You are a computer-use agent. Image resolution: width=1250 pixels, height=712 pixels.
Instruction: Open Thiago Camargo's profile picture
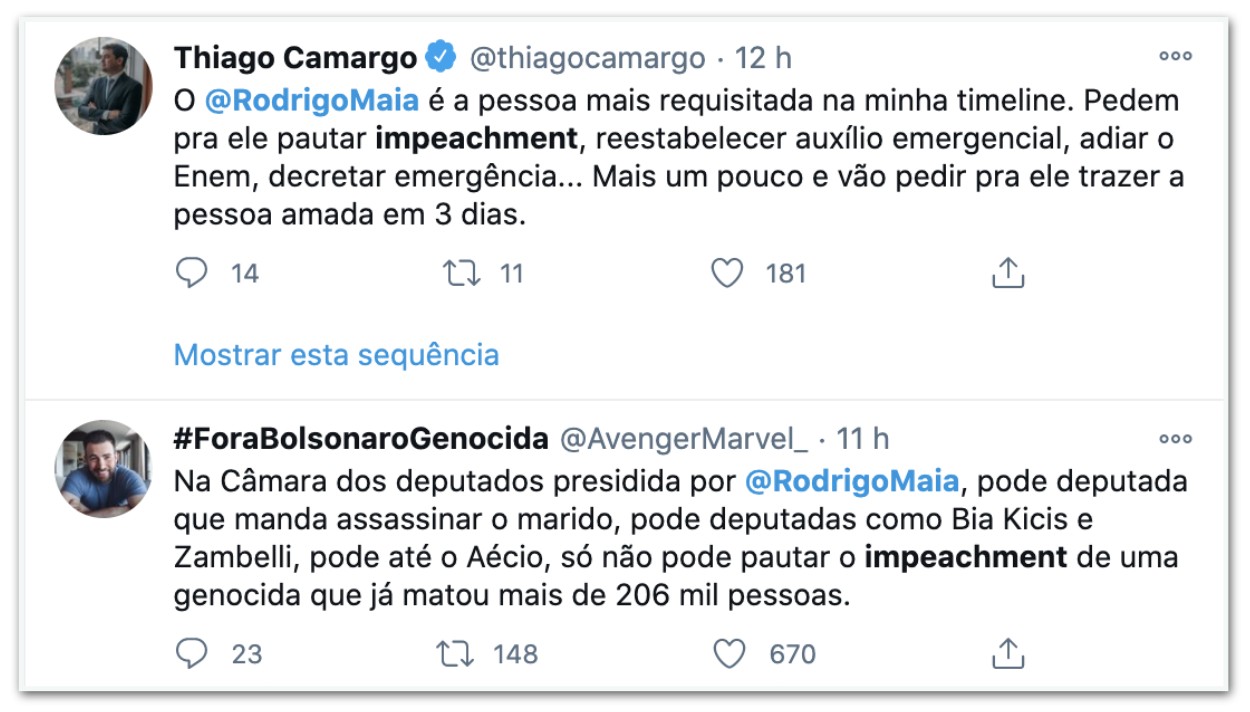103,86
